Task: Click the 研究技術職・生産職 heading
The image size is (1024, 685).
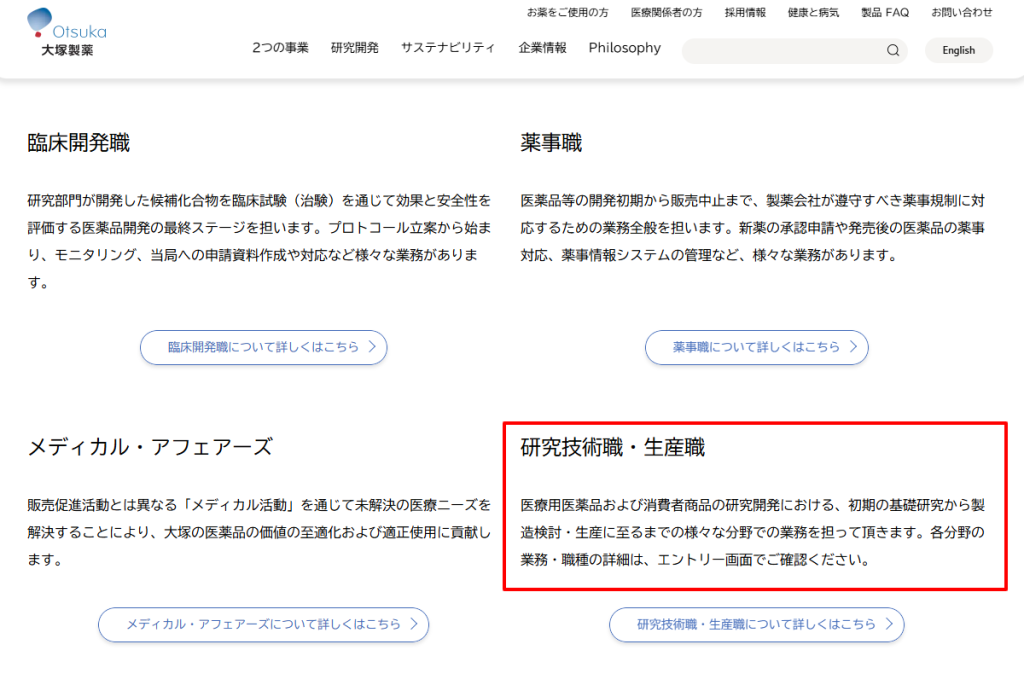Action: click(x=613, y=447)
